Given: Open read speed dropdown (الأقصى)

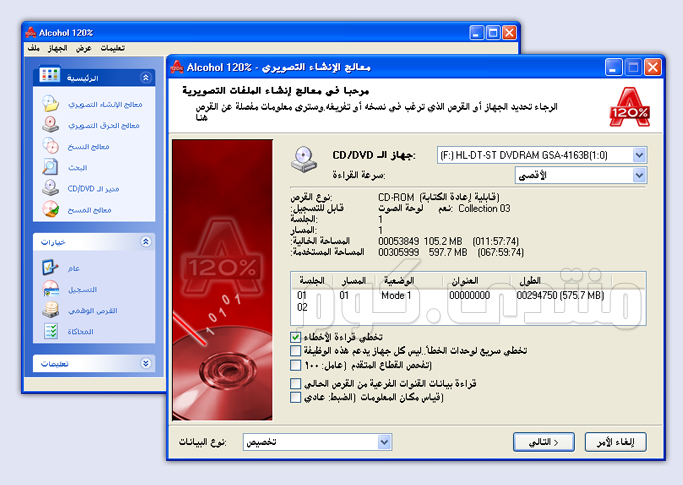Looking at the screenshot, I should pyautogui.click(x=639, y=176).
